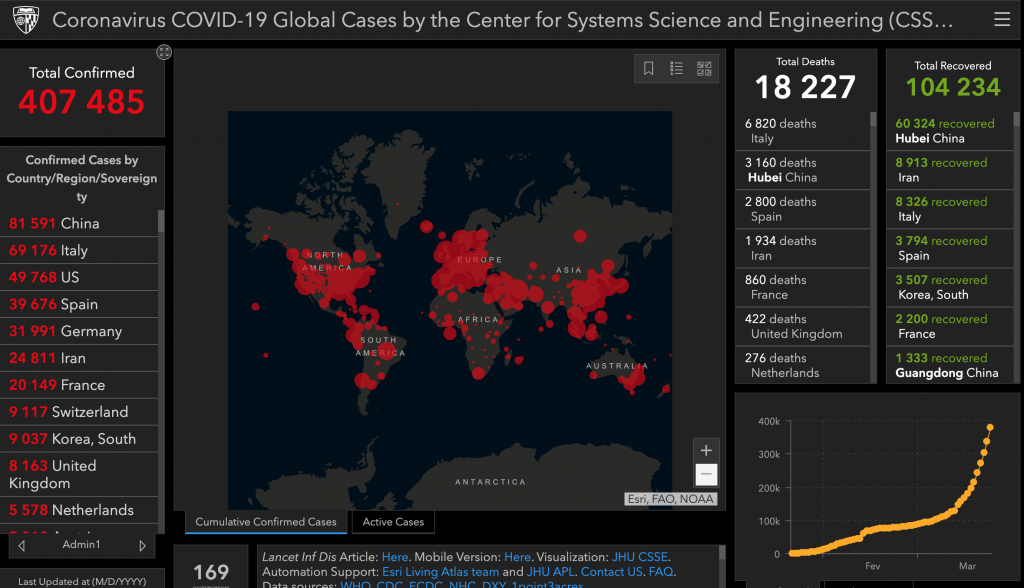
Task: Click the Johns Hopkins logo in the header
Action: click(24, 20)
